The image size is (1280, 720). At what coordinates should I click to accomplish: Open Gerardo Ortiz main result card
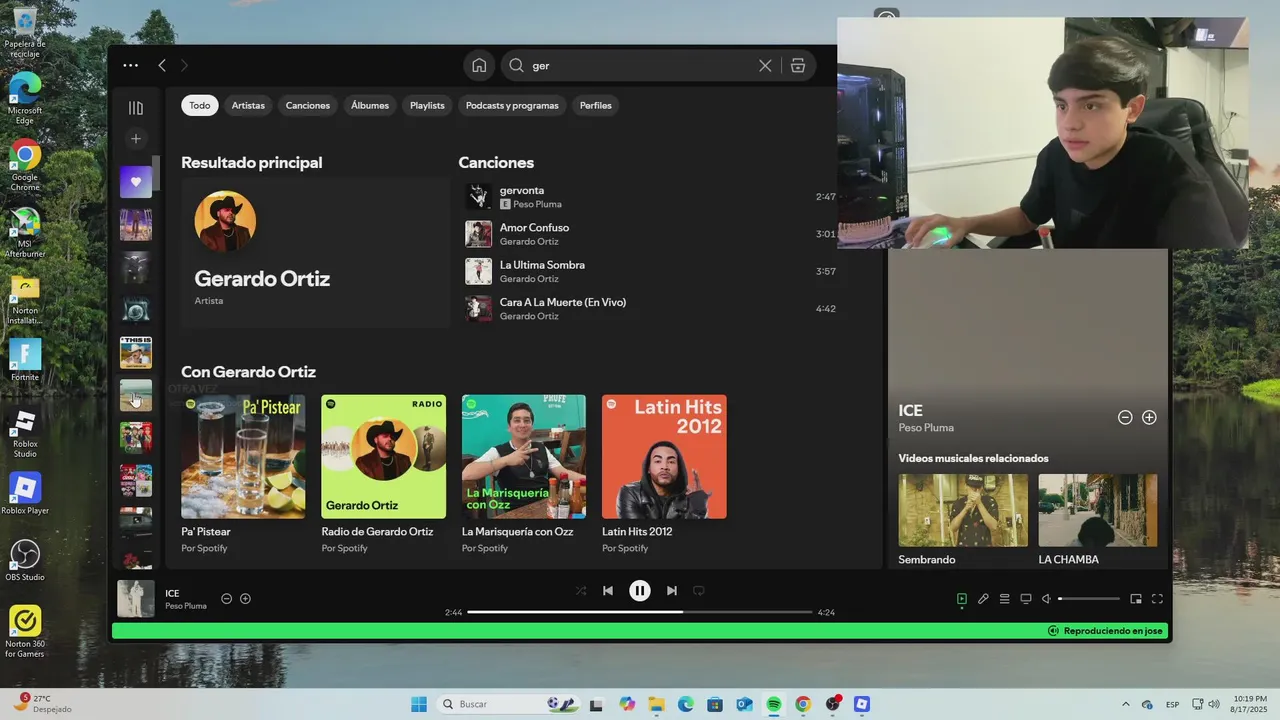coord(315,253)
